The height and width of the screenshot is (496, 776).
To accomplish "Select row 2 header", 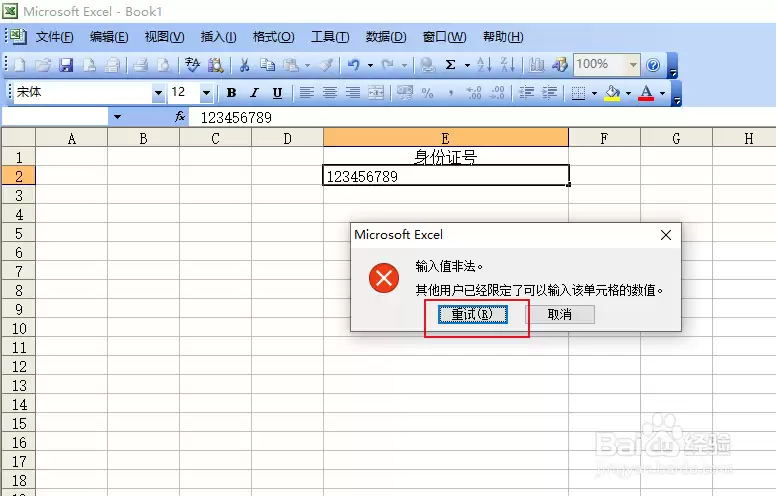I will point(18,176).
